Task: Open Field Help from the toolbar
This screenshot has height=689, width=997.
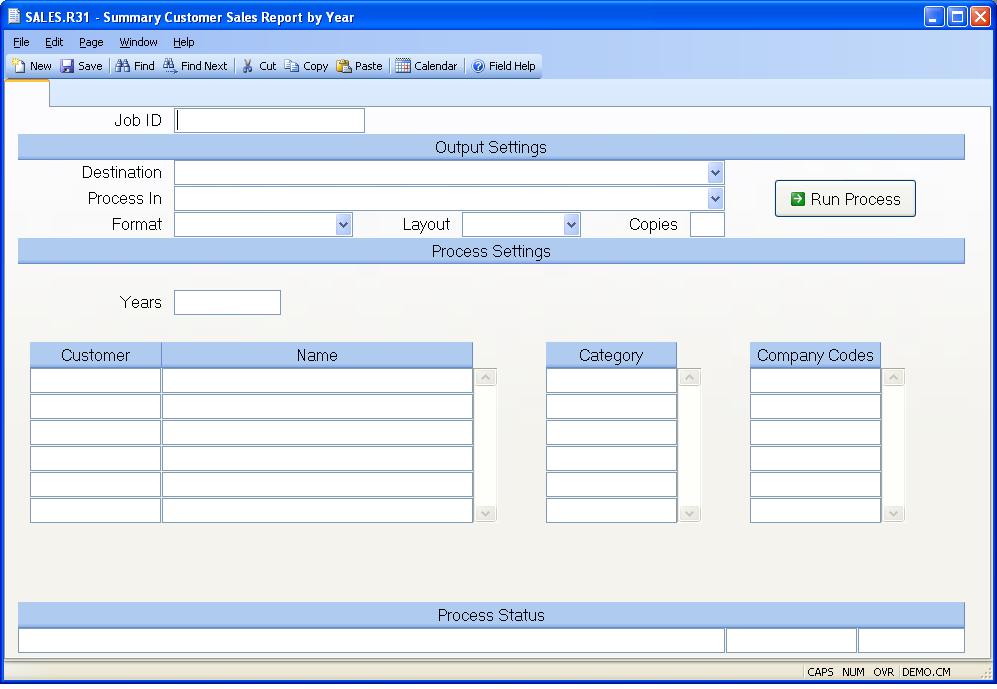Action: pyautogui.click(x=479, y=66)
